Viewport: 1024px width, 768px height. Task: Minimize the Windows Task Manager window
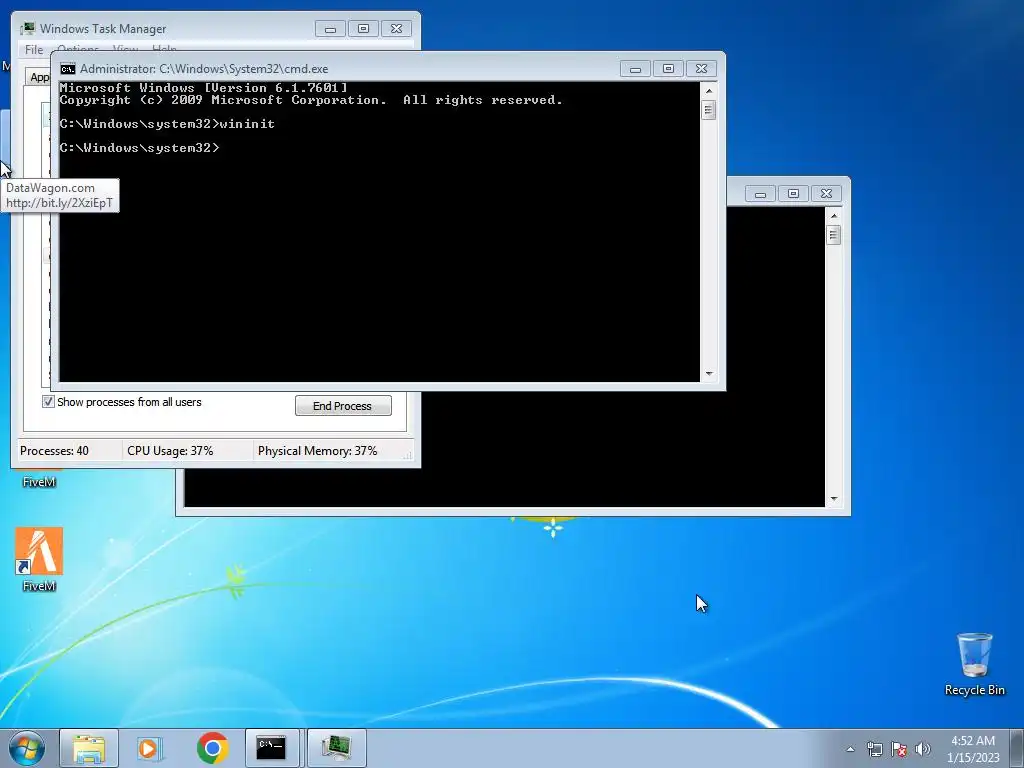tap(330, 29)
